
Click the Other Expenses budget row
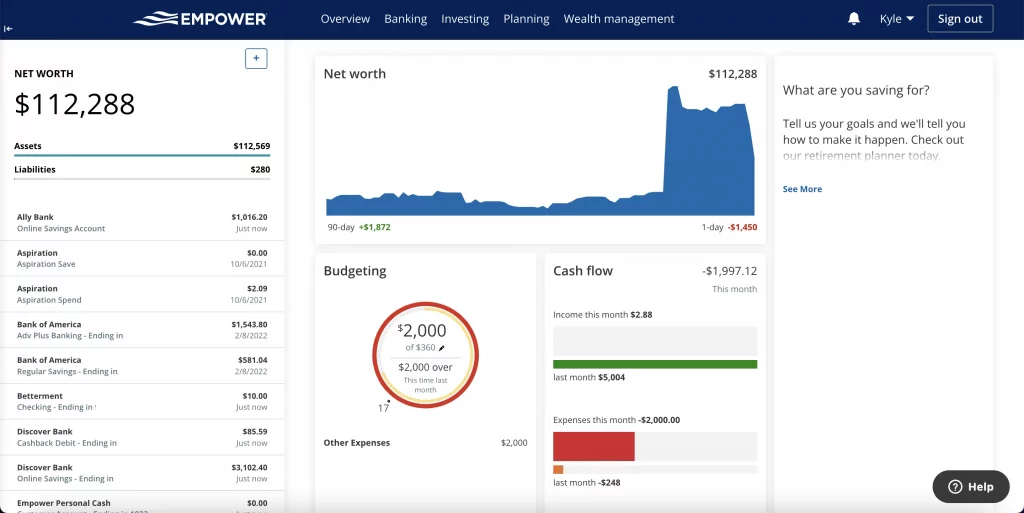point(425,443)
